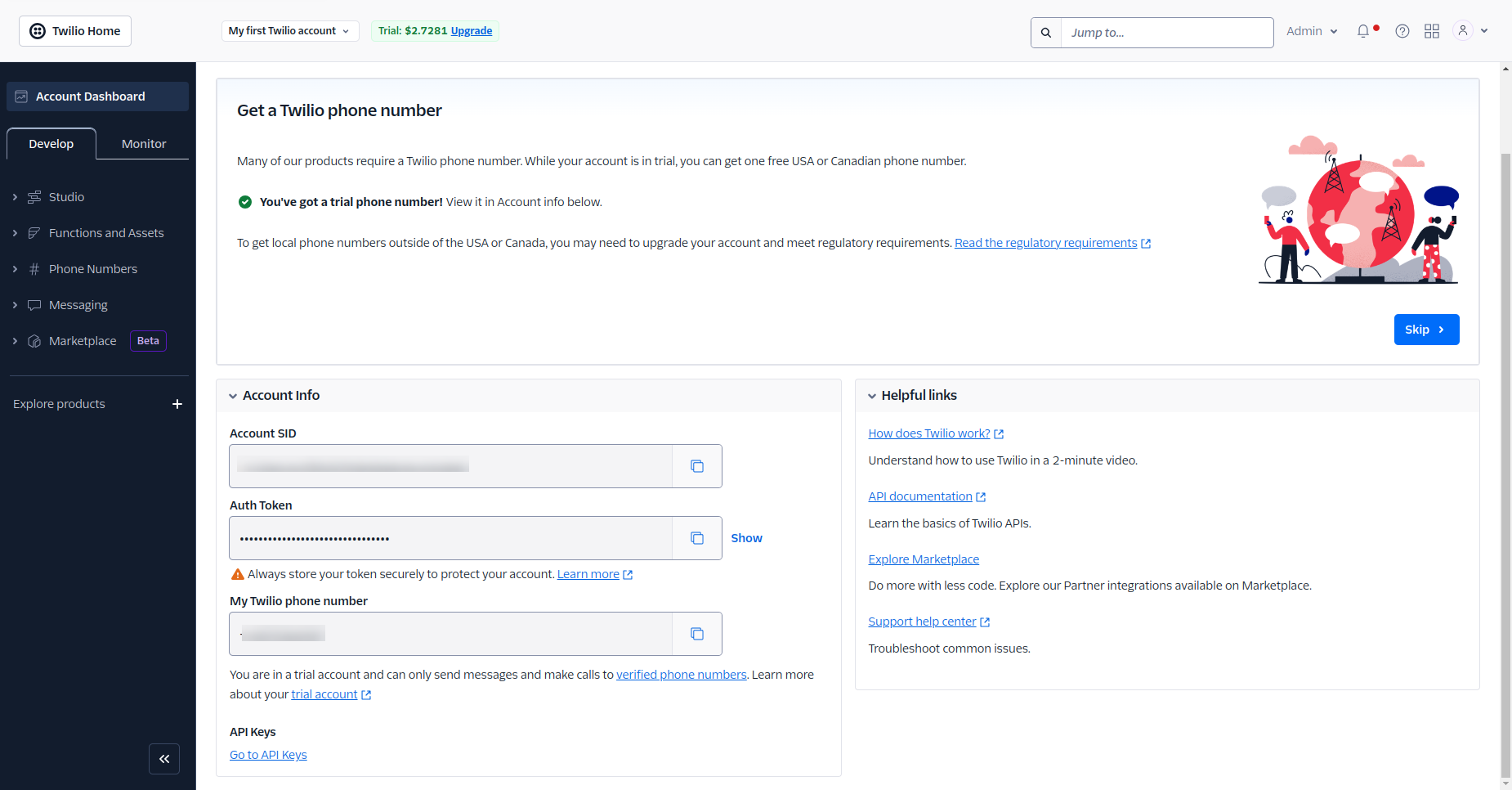Collapse the Account Info section
This screenshot has height=790, width=1512.
233,396
